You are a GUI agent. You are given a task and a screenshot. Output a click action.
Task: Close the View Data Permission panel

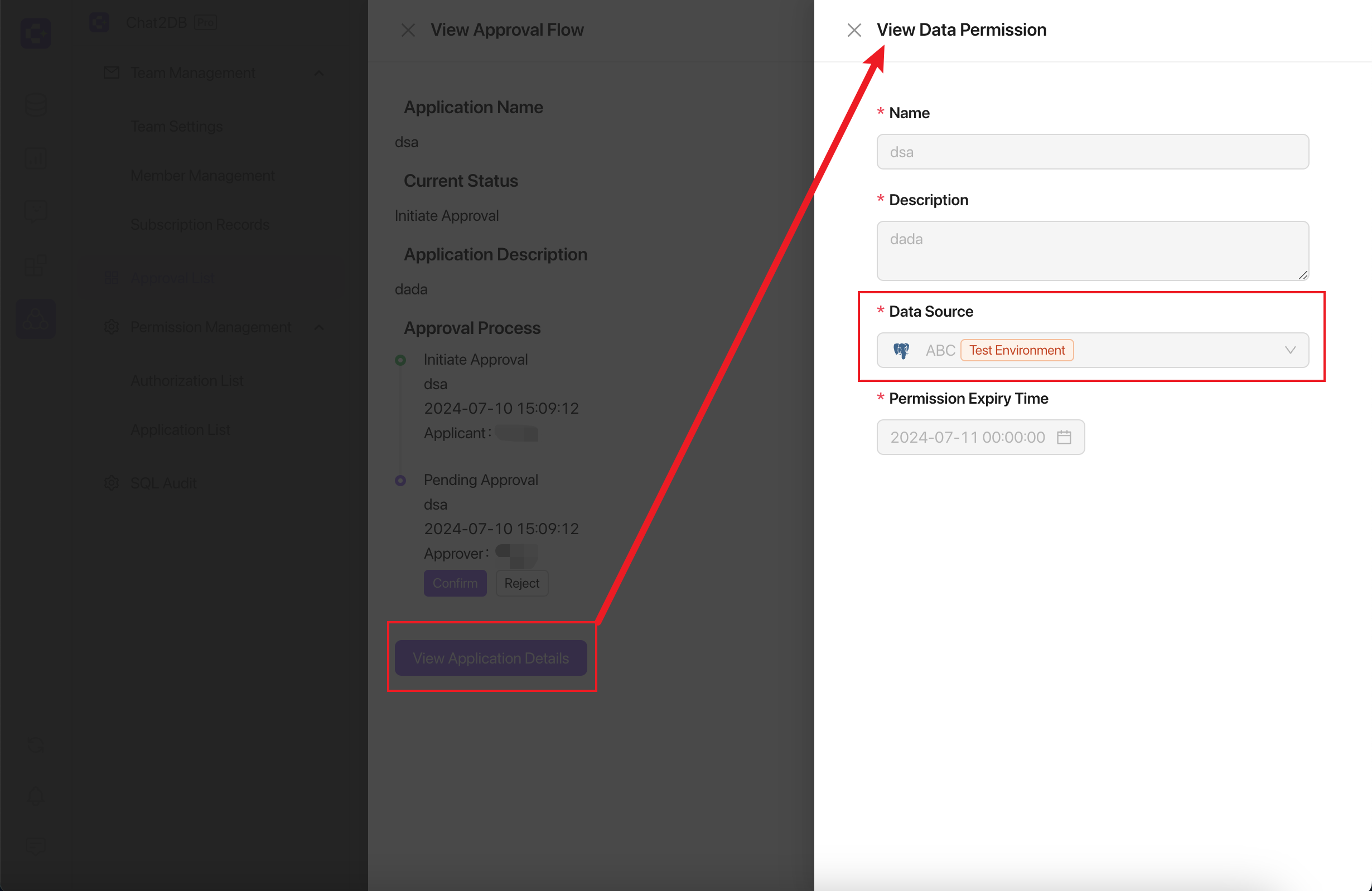tap(854, 30)
